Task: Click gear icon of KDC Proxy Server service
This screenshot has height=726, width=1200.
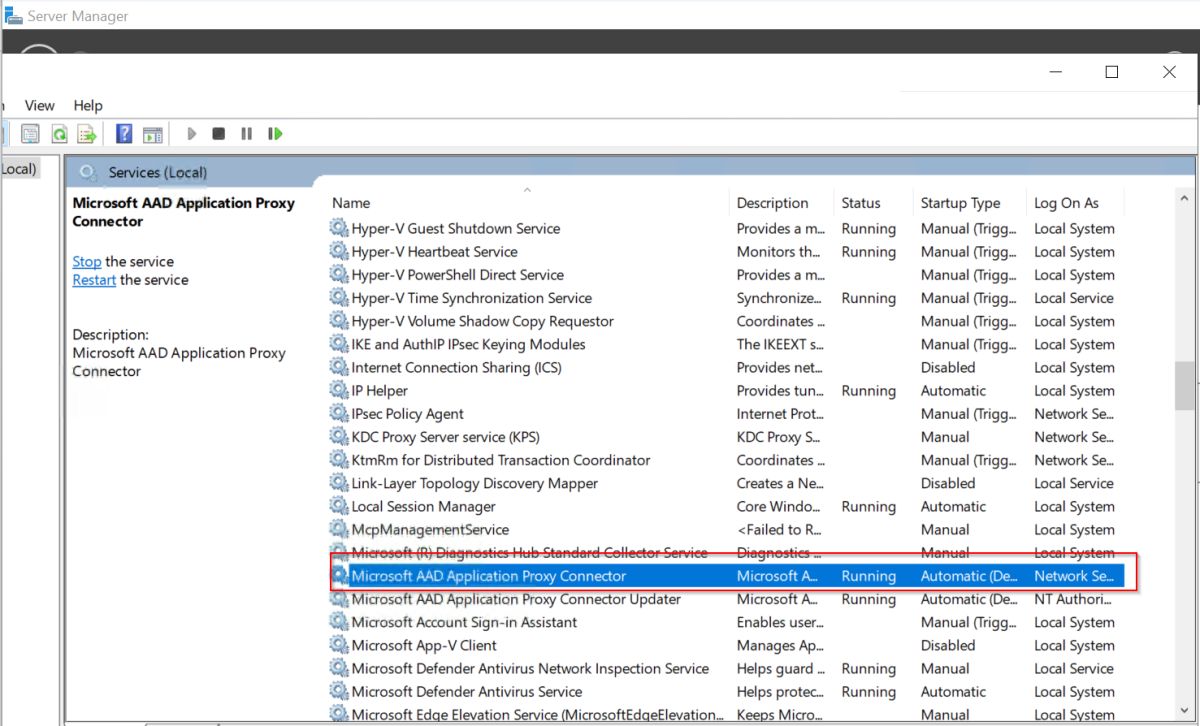Action: pyautogui.click(x=339, y=437)
